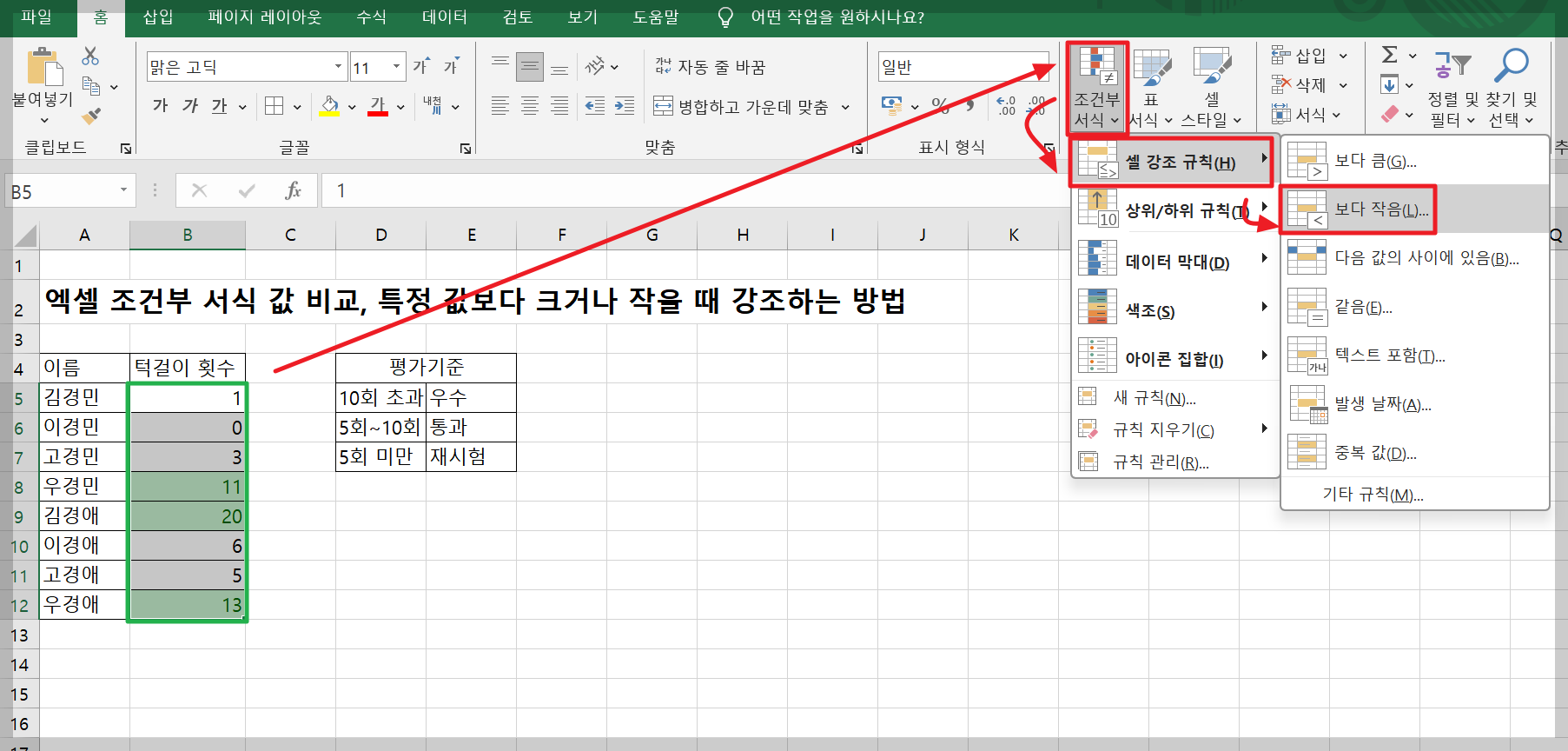This screenshot has height=751, width=1568.
Task: Click the Clear eraser icon
Action: pyautogui.click(x=1390, y=114)
